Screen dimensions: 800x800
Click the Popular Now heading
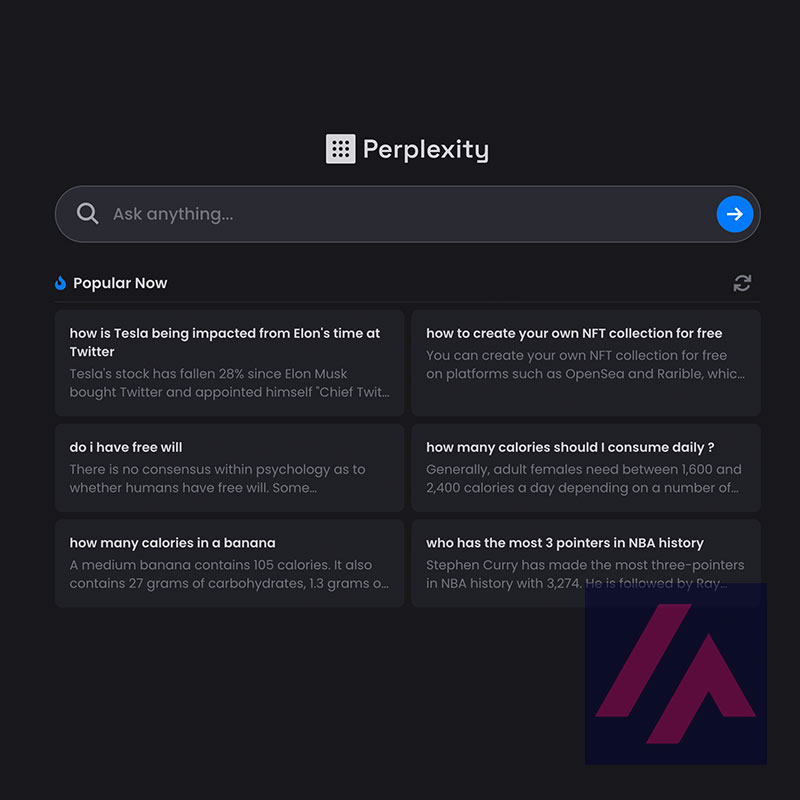click(x=120, y=283)
